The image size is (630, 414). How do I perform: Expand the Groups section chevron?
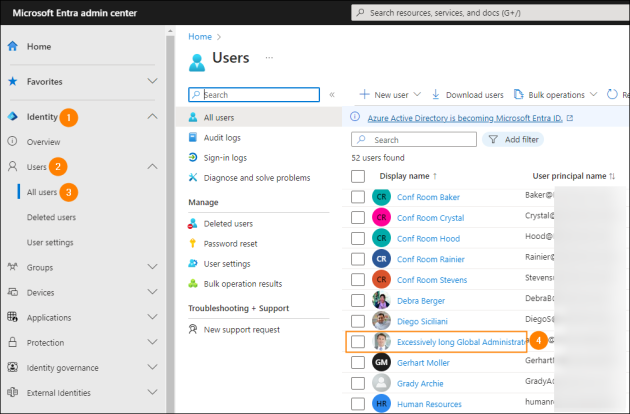(x=152, y=267)
